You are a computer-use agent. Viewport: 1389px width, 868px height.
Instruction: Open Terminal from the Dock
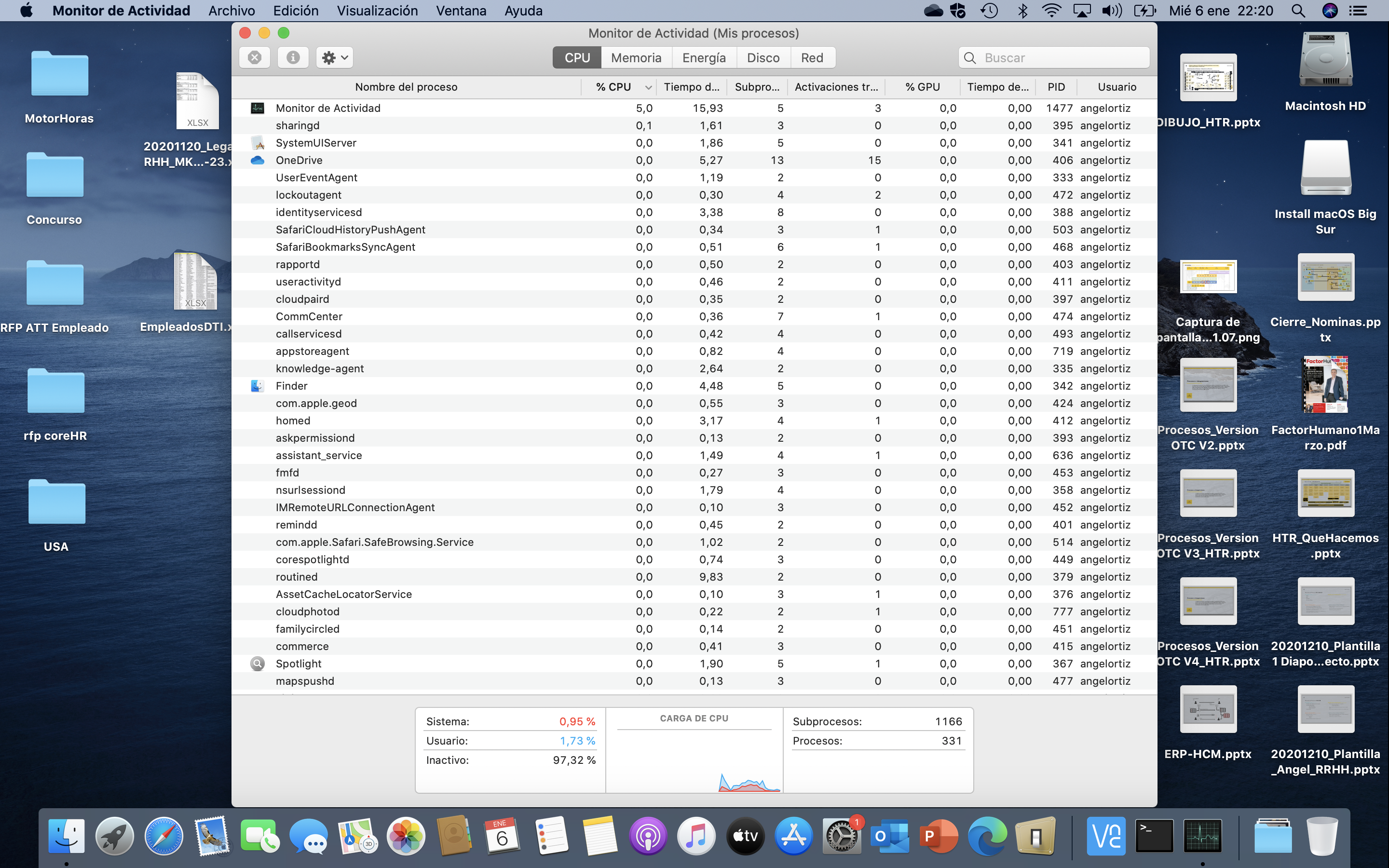[1154, 837]
